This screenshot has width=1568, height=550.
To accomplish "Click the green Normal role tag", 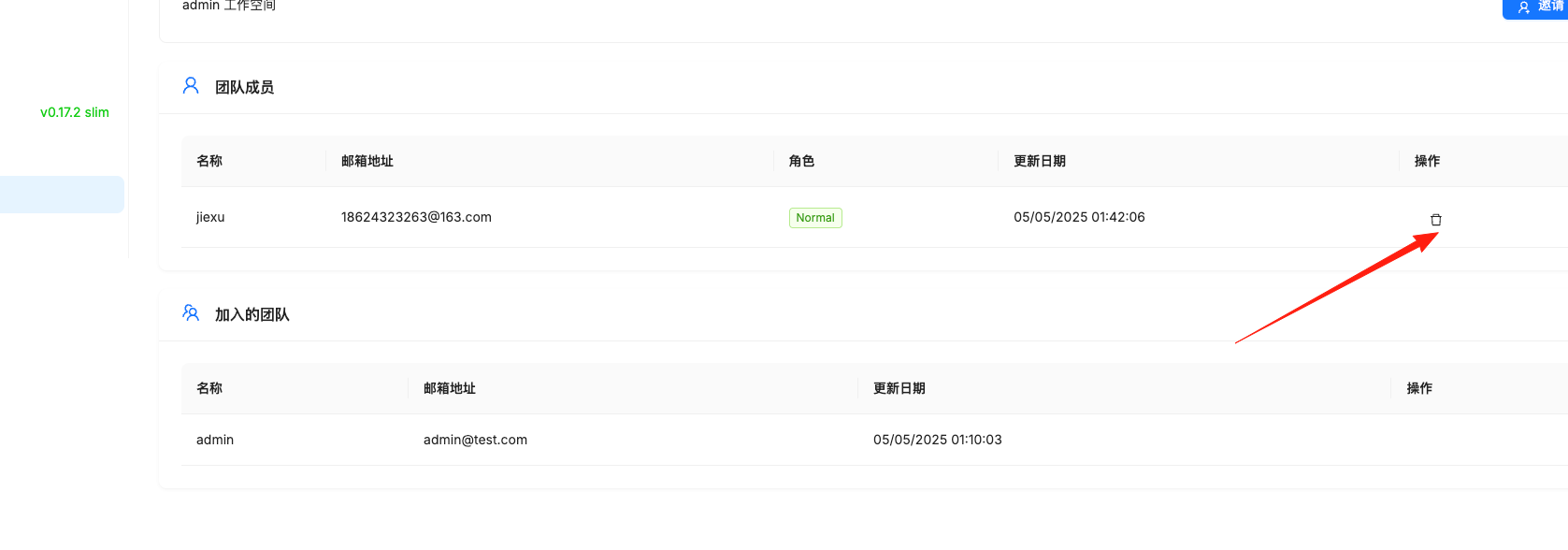I will pos(814,218).
